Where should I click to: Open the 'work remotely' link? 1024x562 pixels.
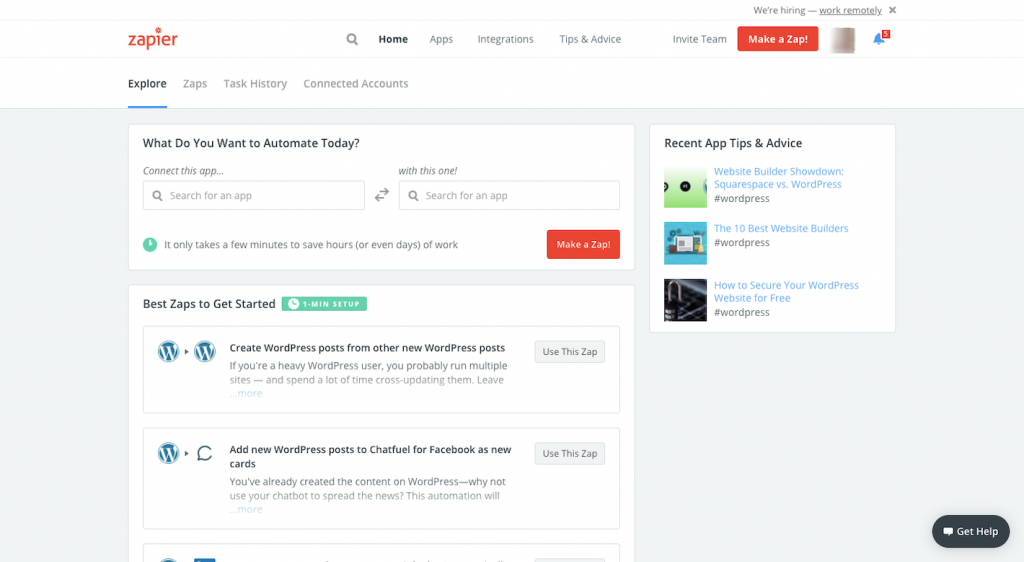850,10
